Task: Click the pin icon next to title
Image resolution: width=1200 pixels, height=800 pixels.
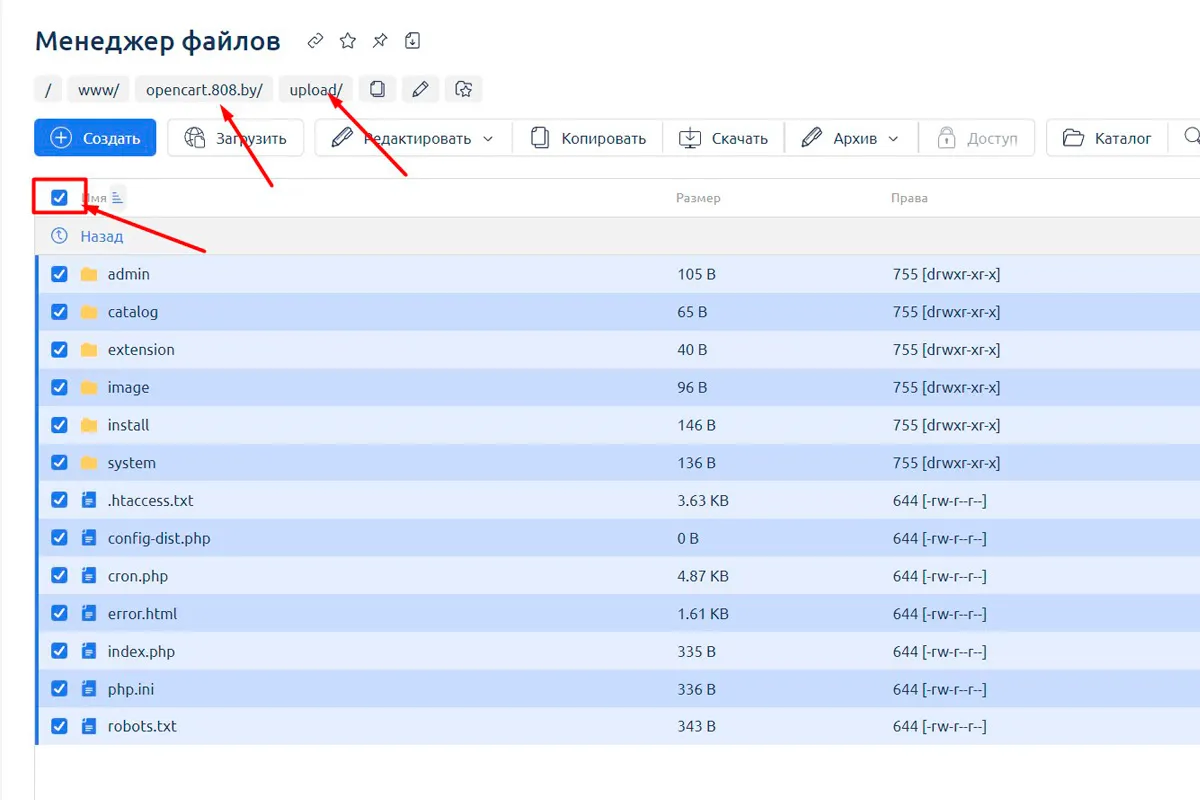Action: click(380, 41)
